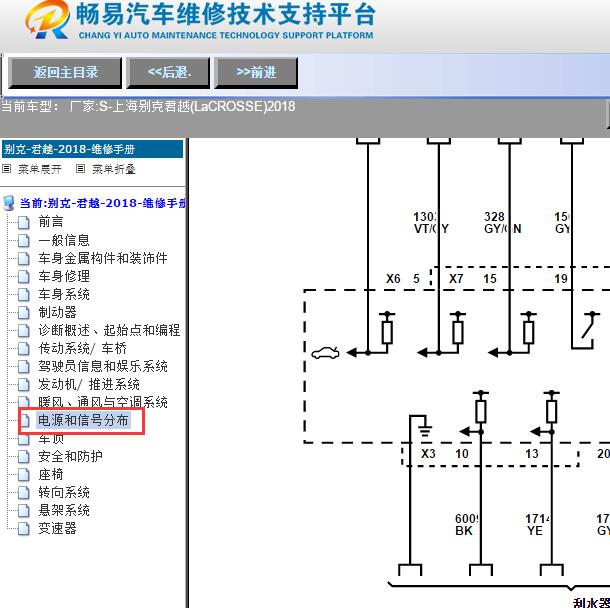Click the ground symbol in the diagram
Screen dimensions: 610x608
tap(425, 430)
